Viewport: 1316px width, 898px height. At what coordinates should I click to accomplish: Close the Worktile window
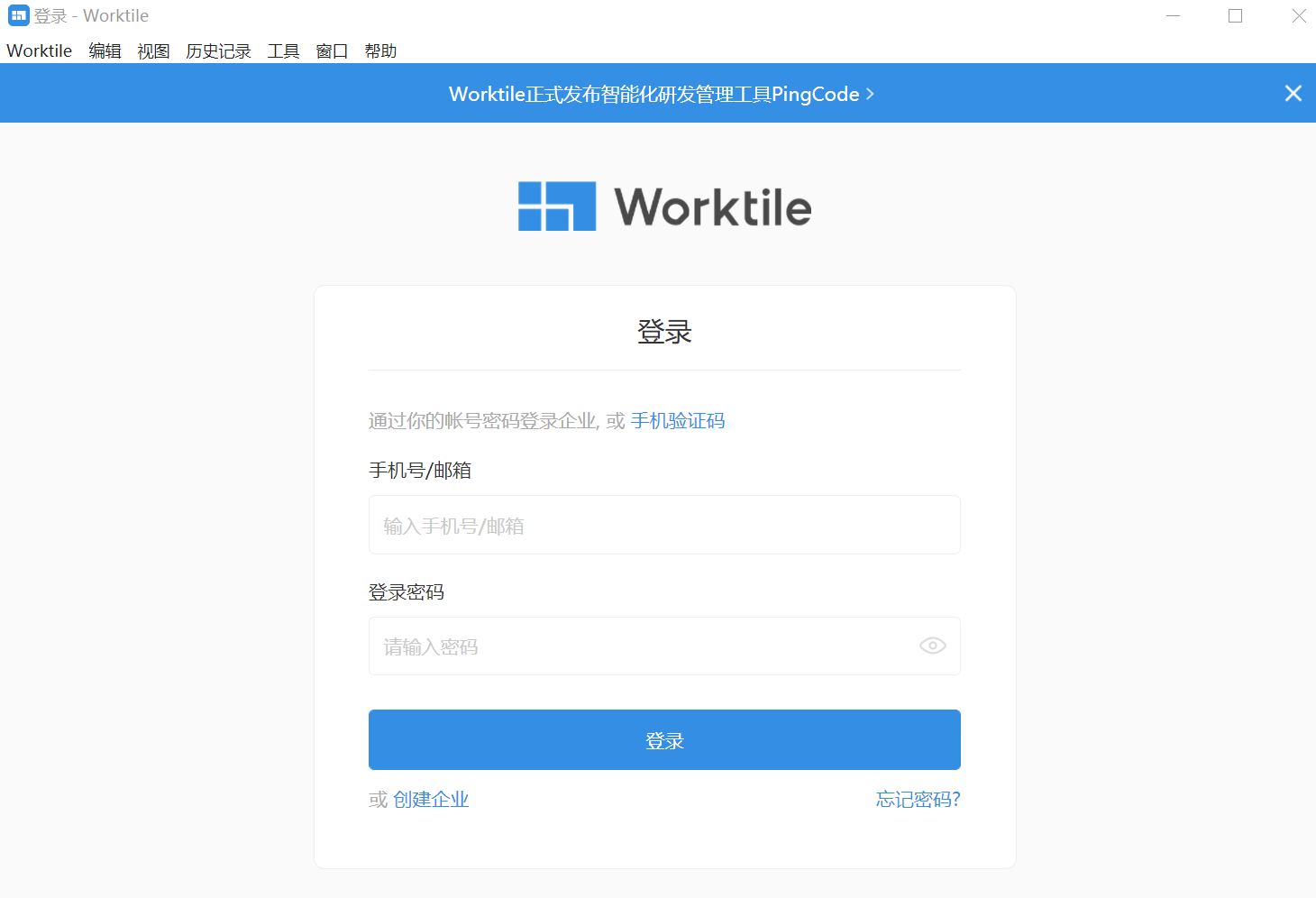[x=1299, y=15]
